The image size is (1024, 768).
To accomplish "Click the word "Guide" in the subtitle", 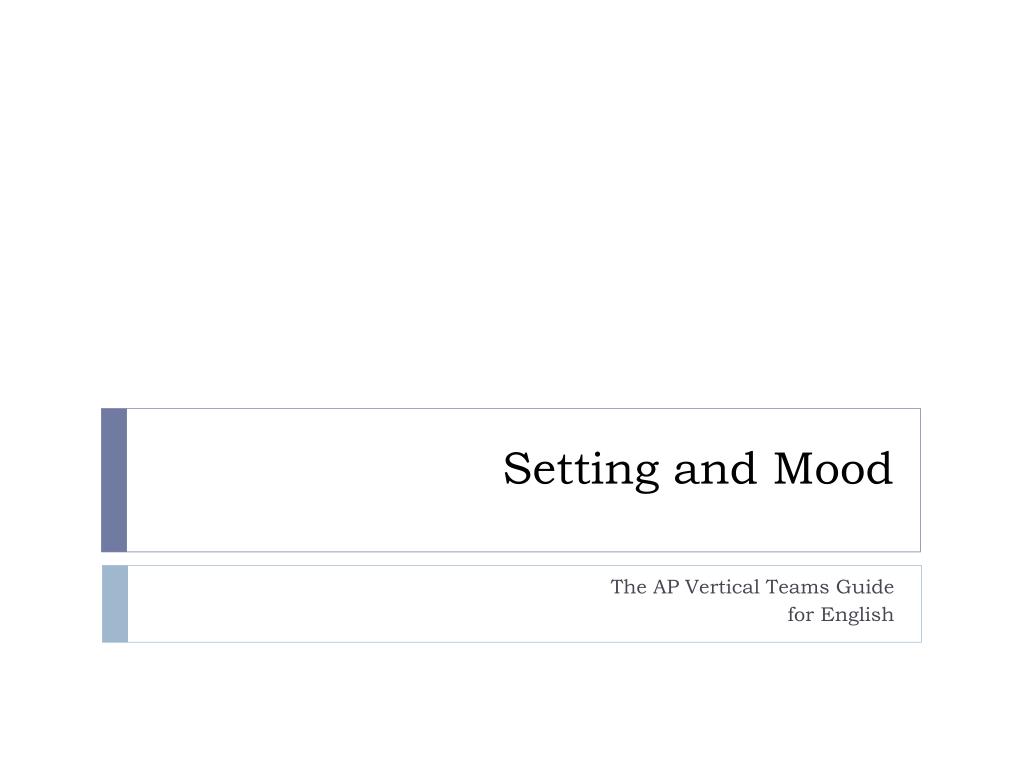I will coord(865,586).
